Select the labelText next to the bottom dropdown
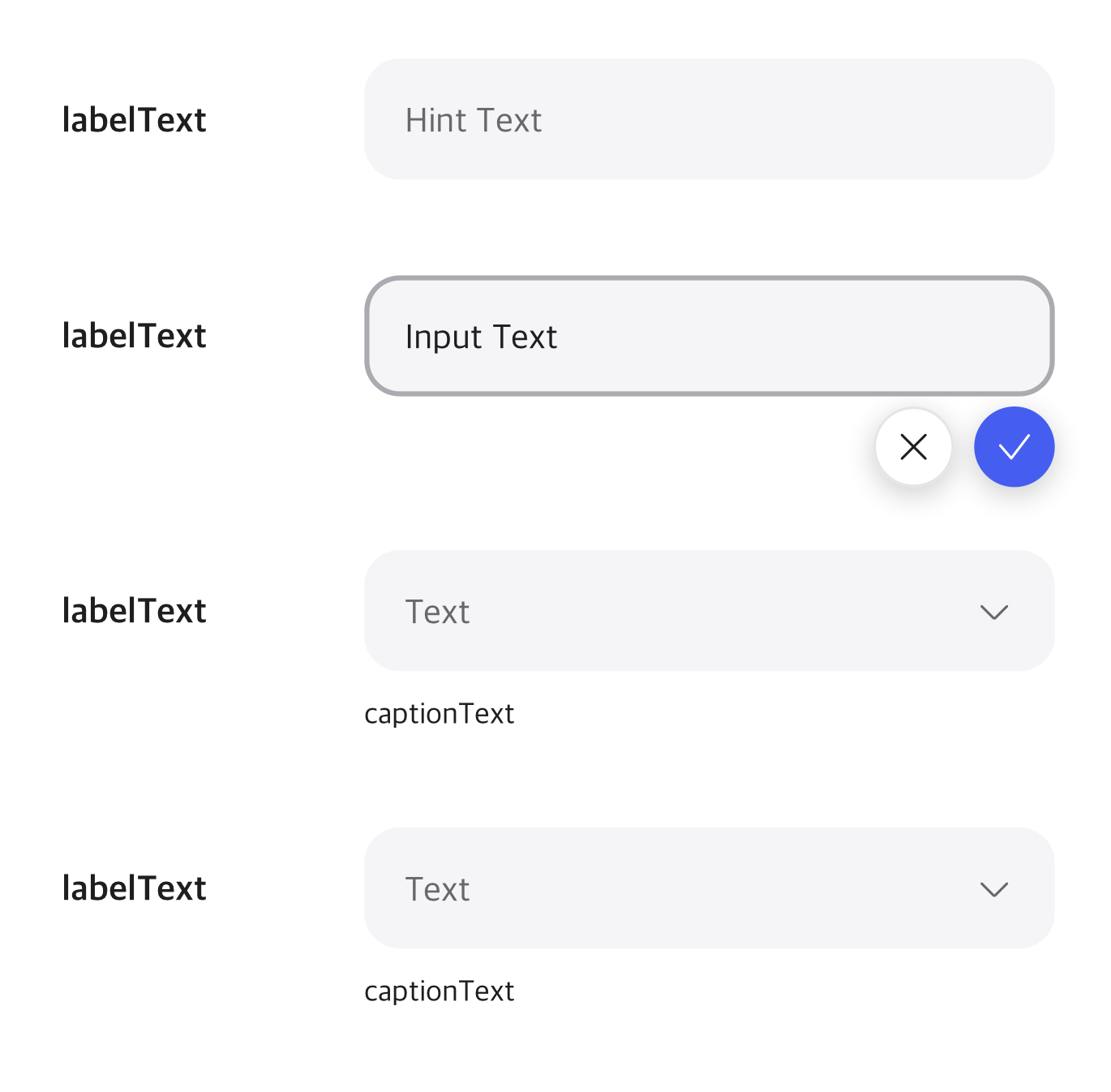This screenshot has width=1111, height=1092. tap(134, 888)
